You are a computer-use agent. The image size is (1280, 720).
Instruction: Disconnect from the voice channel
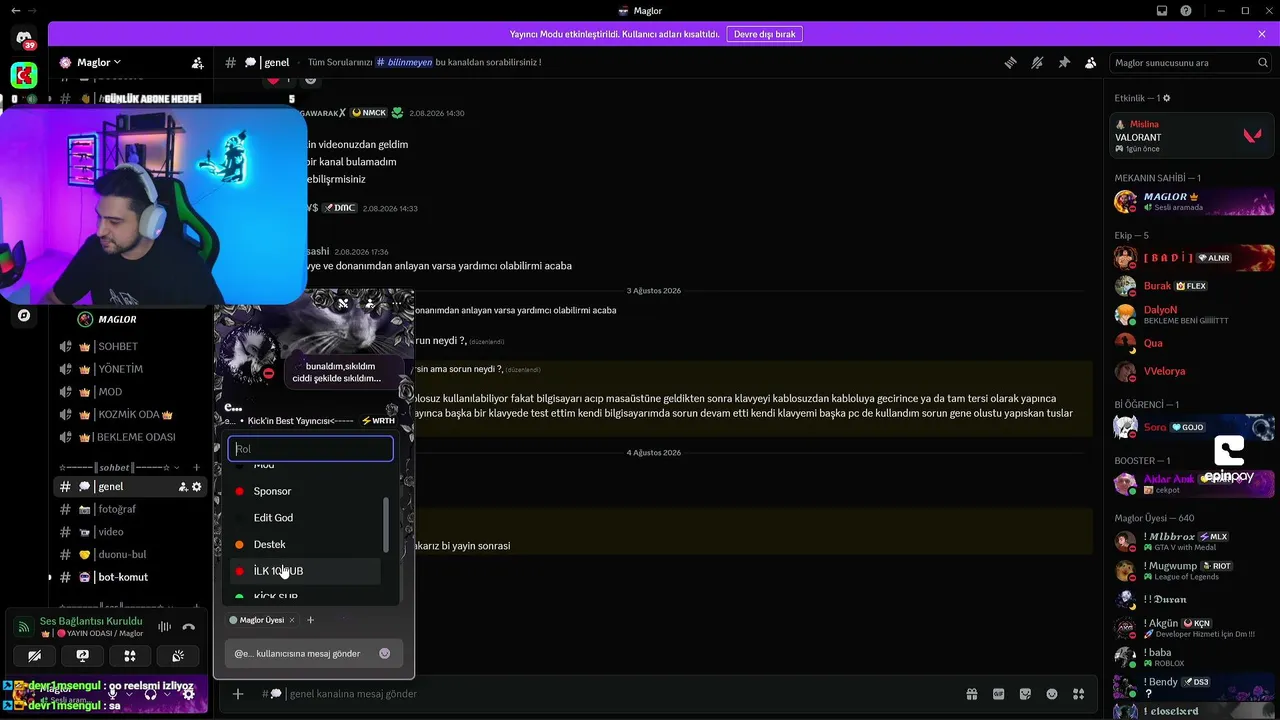click(x=189, y=627)
